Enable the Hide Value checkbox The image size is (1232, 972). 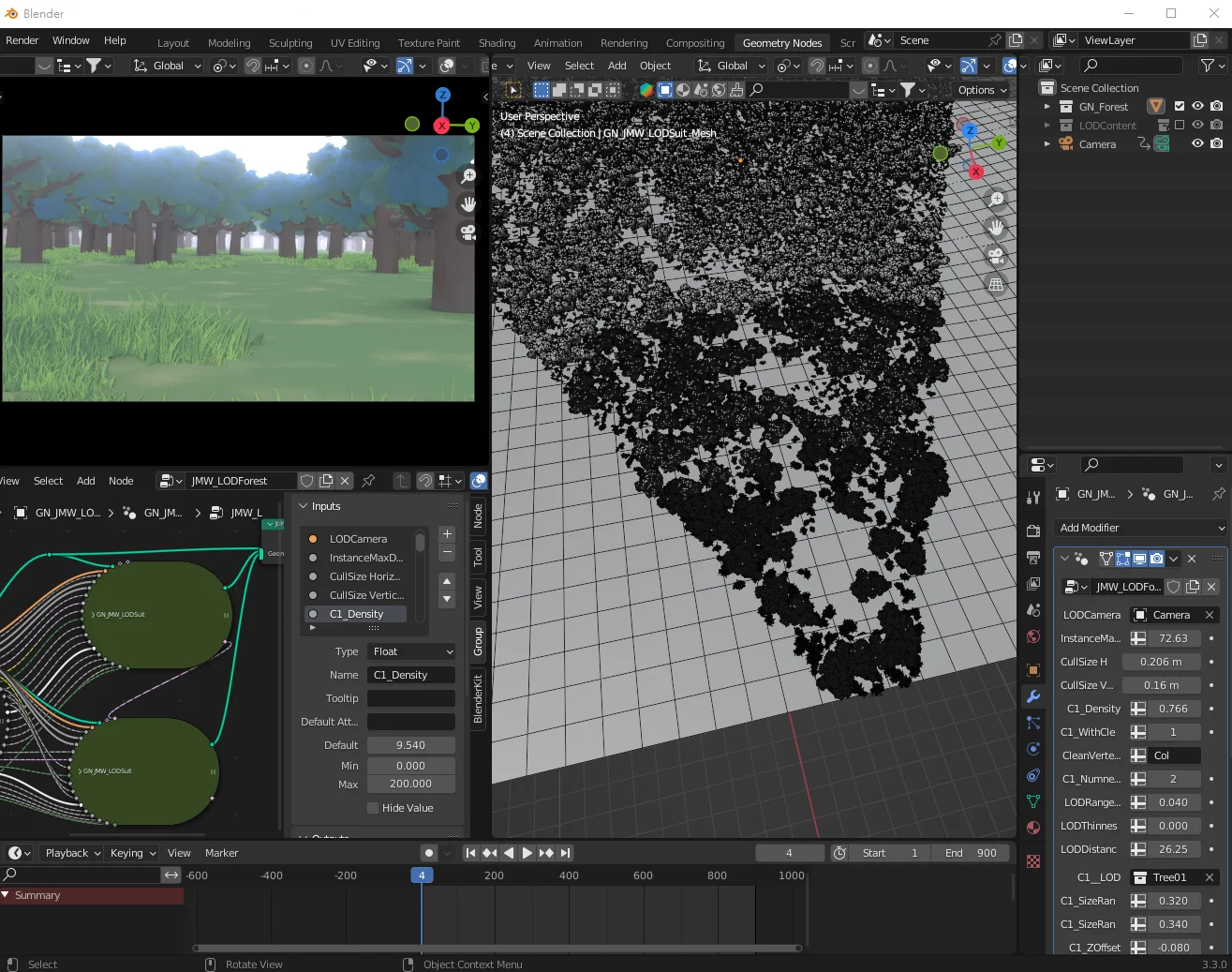tap(371, 807)
